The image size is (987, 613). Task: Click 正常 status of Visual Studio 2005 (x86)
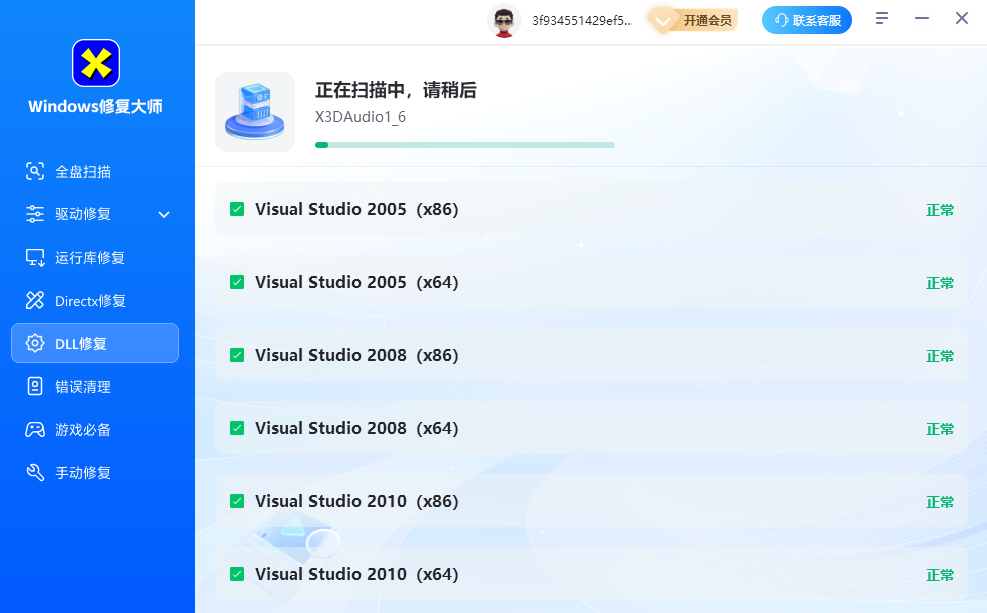pyautogui.click(x=940, y=210)
